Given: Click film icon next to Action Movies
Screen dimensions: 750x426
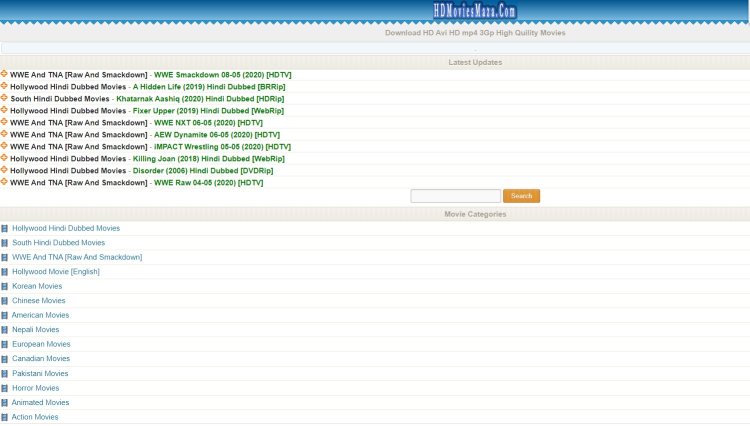Looking at the screenshot, I should tap(4, 417).
